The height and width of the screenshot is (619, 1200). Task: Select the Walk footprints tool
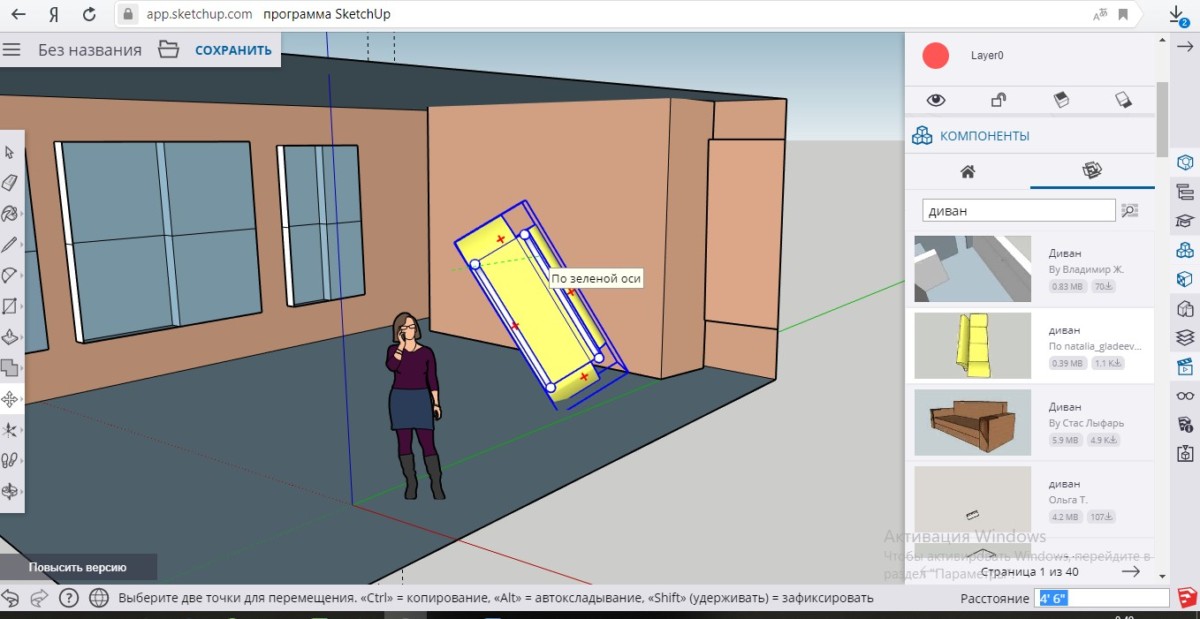pos(10,460)
